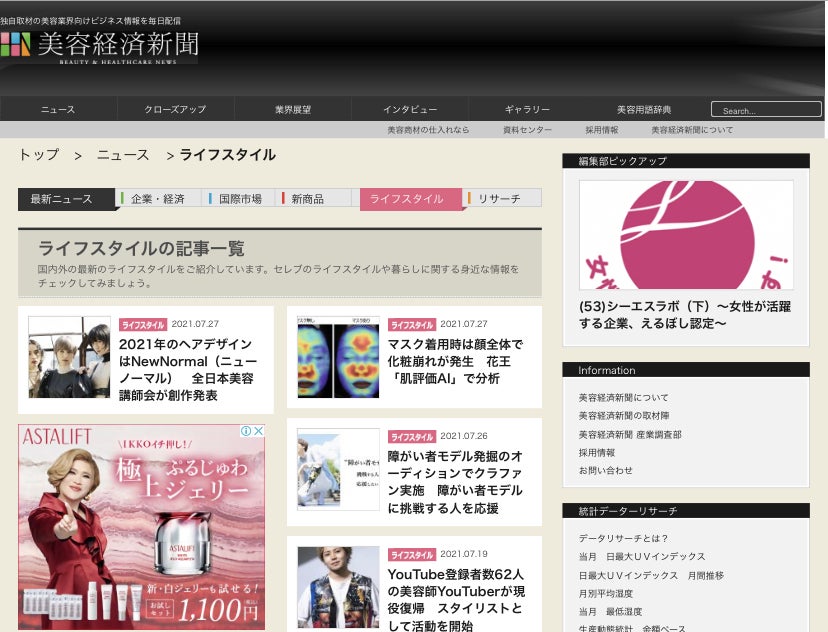Click the Search input field

point(765,110)
